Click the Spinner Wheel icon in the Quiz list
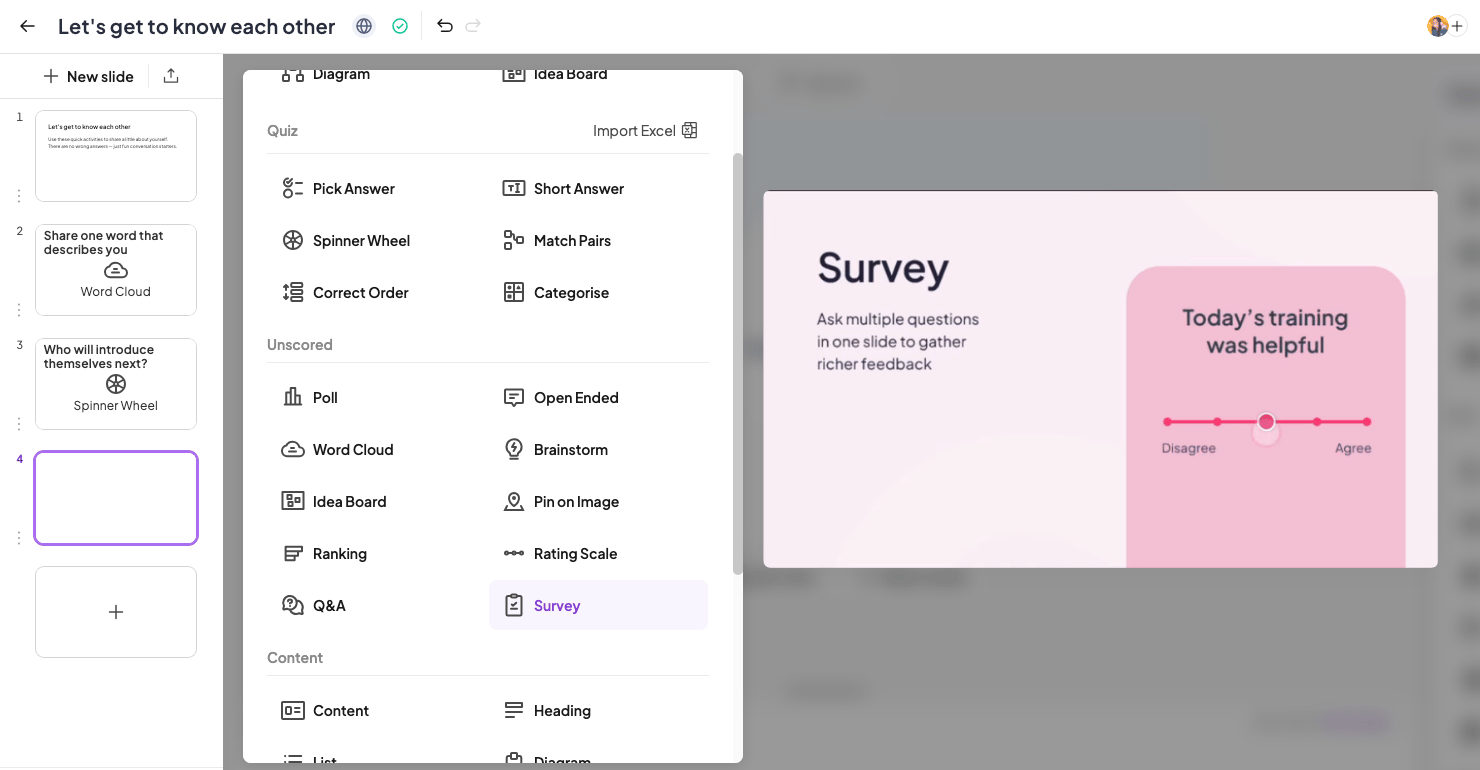 (293, 240)
